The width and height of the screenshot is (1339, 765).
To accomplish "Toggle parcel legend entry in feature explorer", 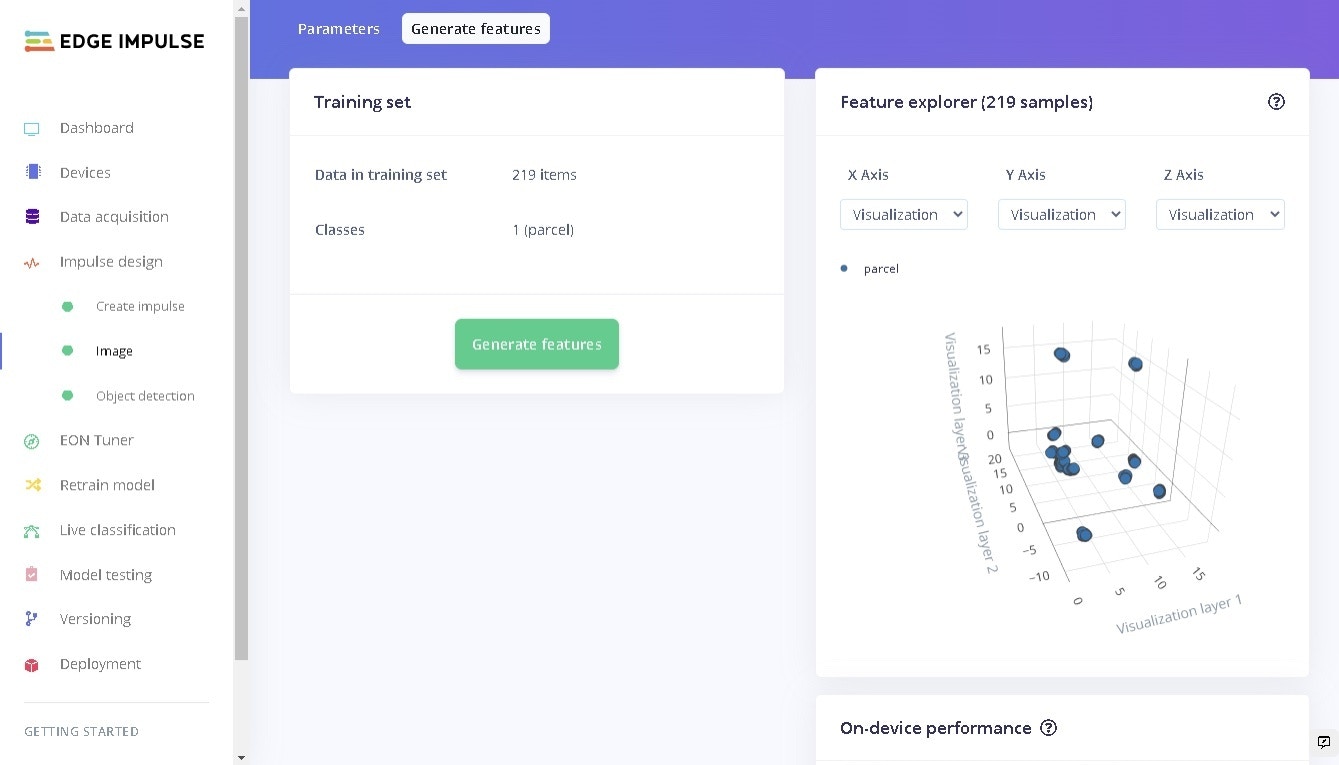I will (870, 269).
